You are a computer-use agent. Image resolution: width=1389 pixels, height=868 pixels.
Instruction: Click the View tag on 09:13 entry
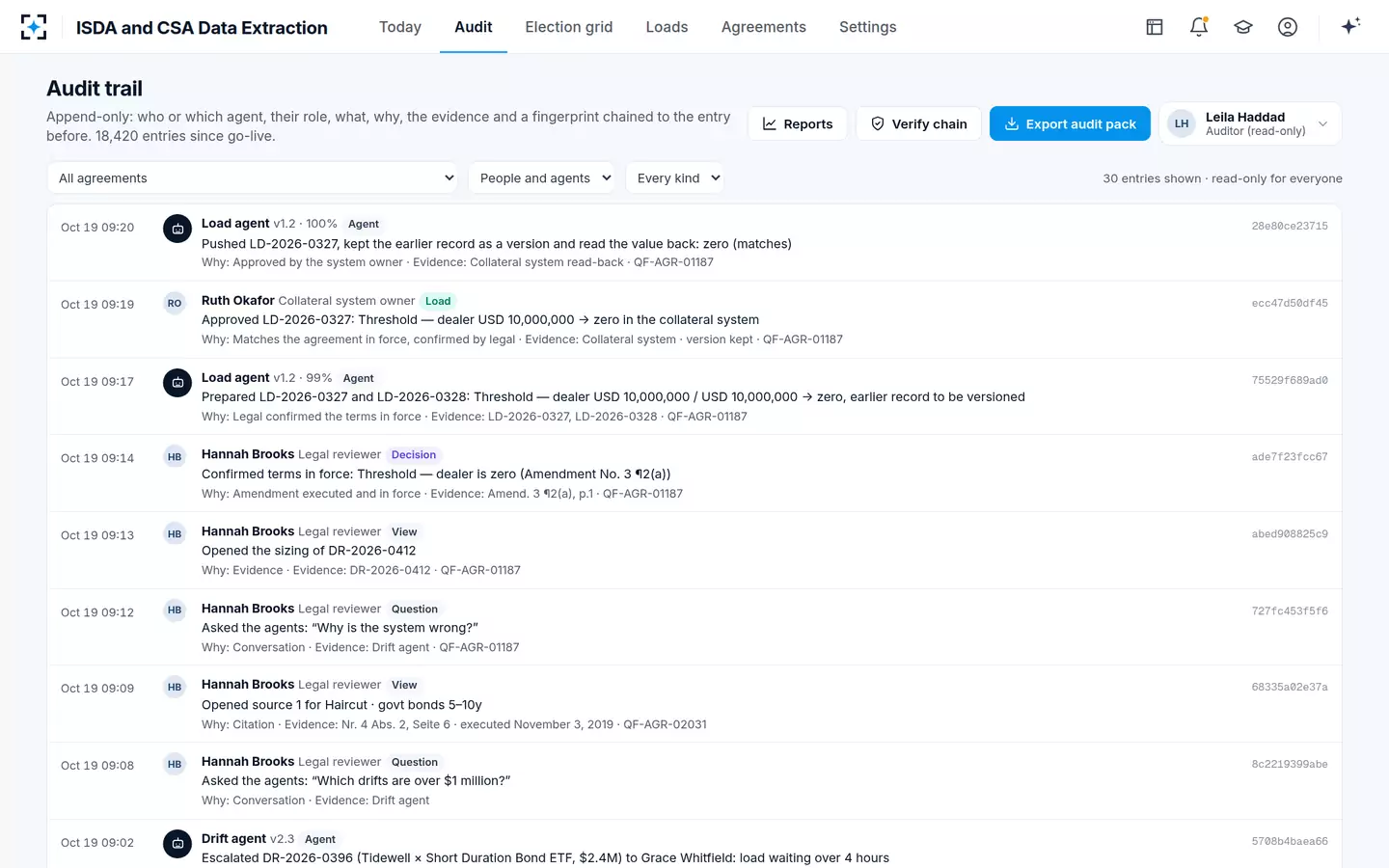coord(404,532)
